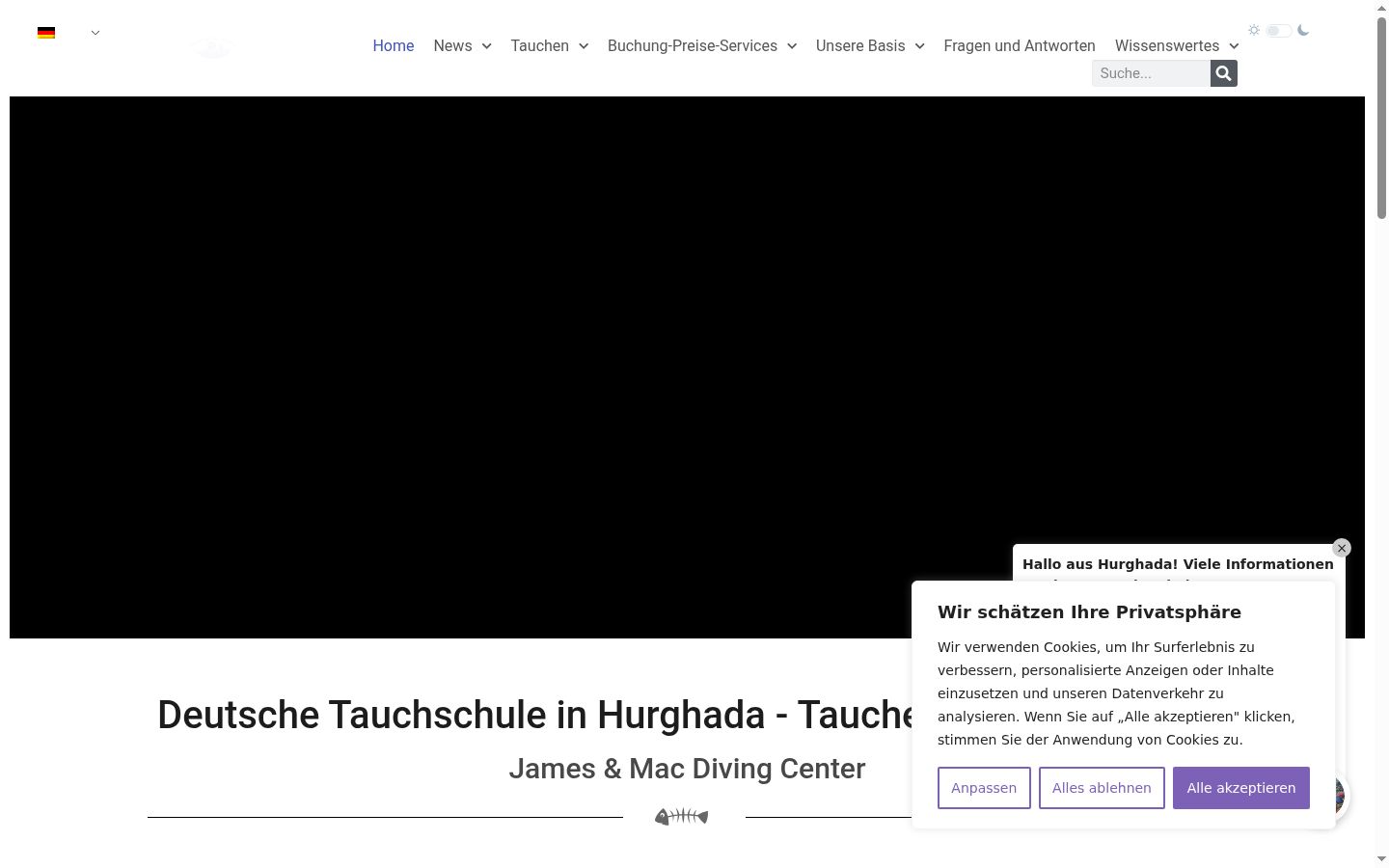Click the scrollbar down arrow

click(1382, 859)
